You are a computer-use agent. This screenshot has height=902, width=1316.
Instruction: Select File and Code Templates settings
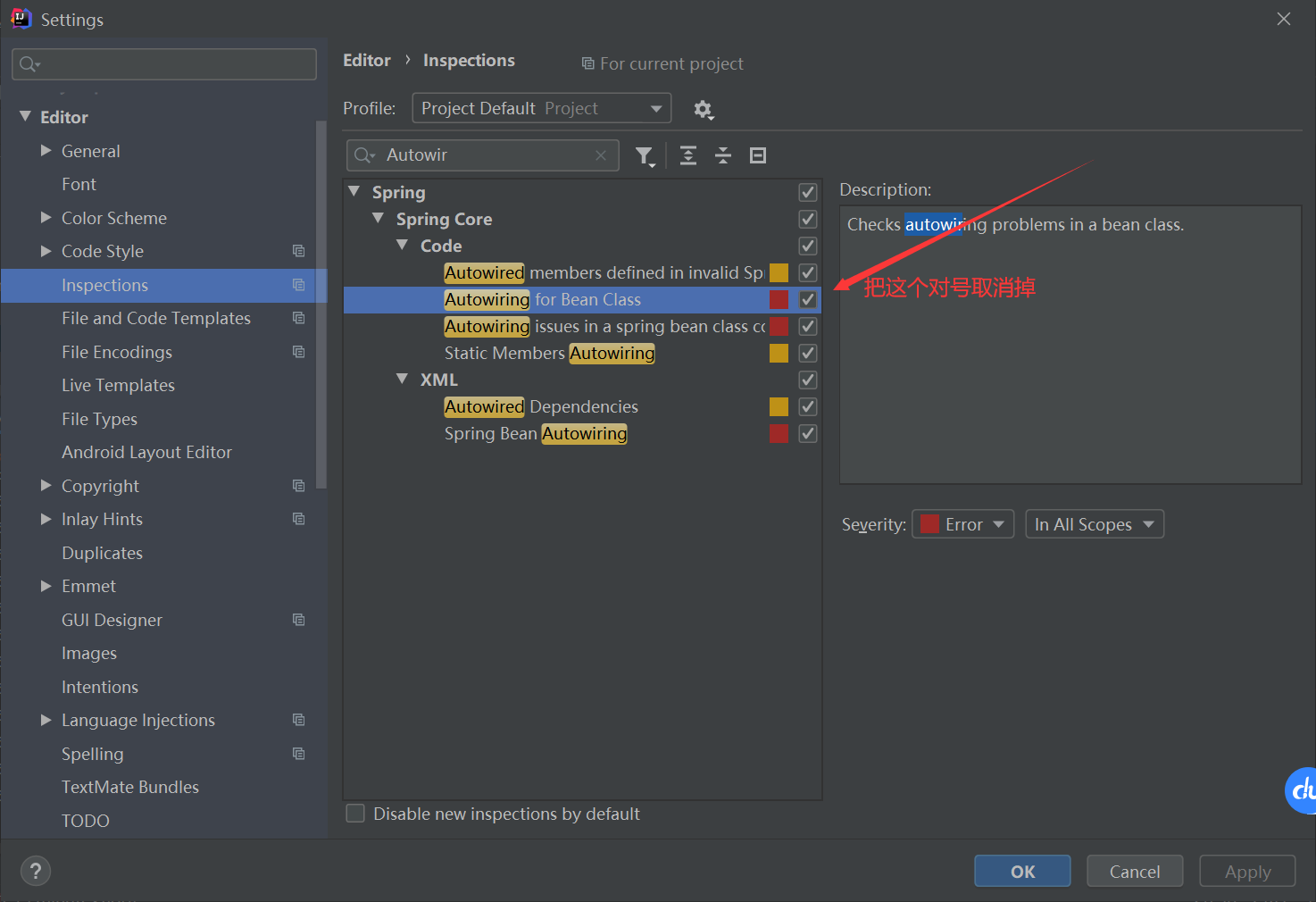tap(156, 319)
